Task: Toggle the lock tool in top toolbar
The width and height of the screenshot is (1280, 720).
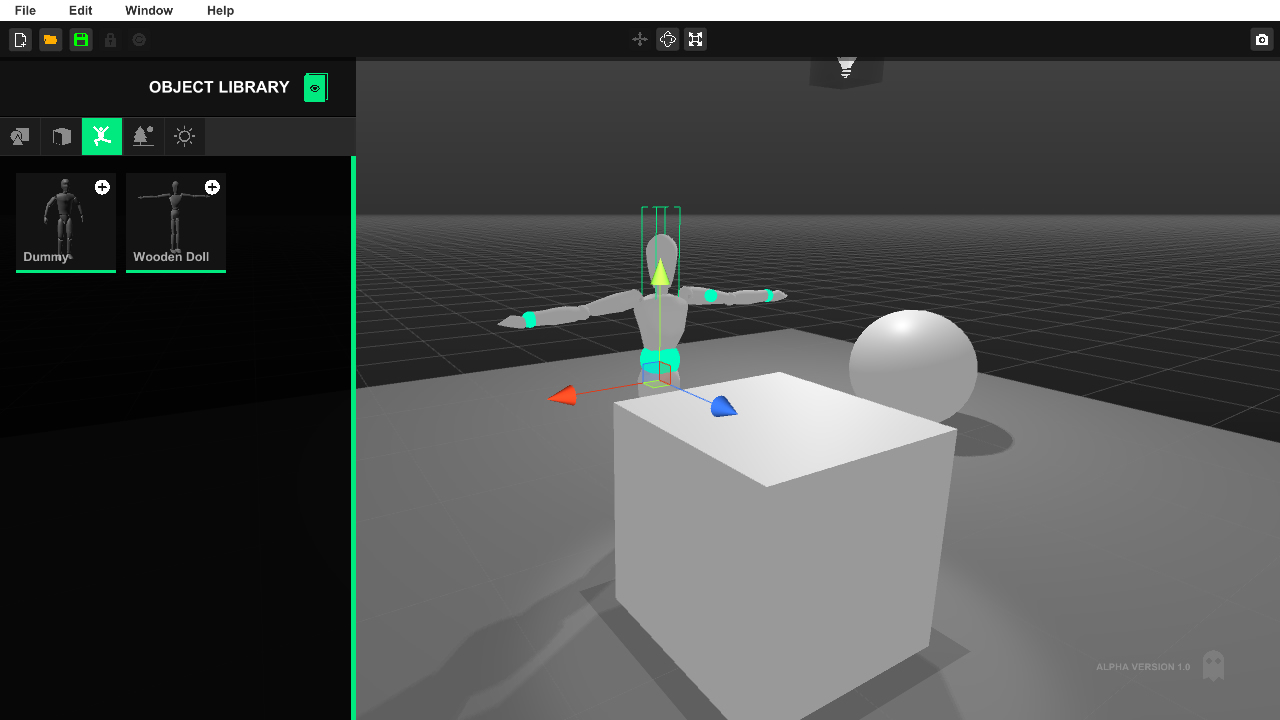Action: click(x=110, y=39)
